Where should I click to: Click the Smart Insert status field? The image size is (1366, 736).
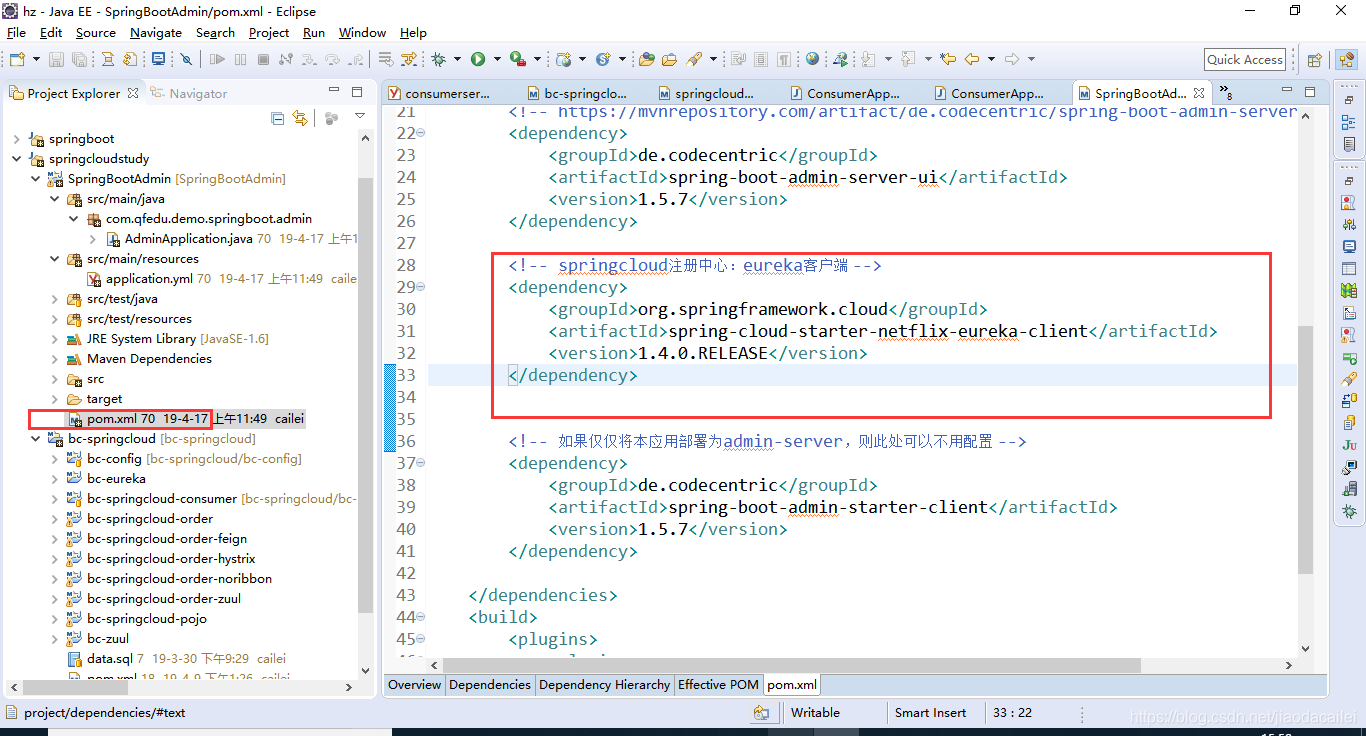pos(930,713)
